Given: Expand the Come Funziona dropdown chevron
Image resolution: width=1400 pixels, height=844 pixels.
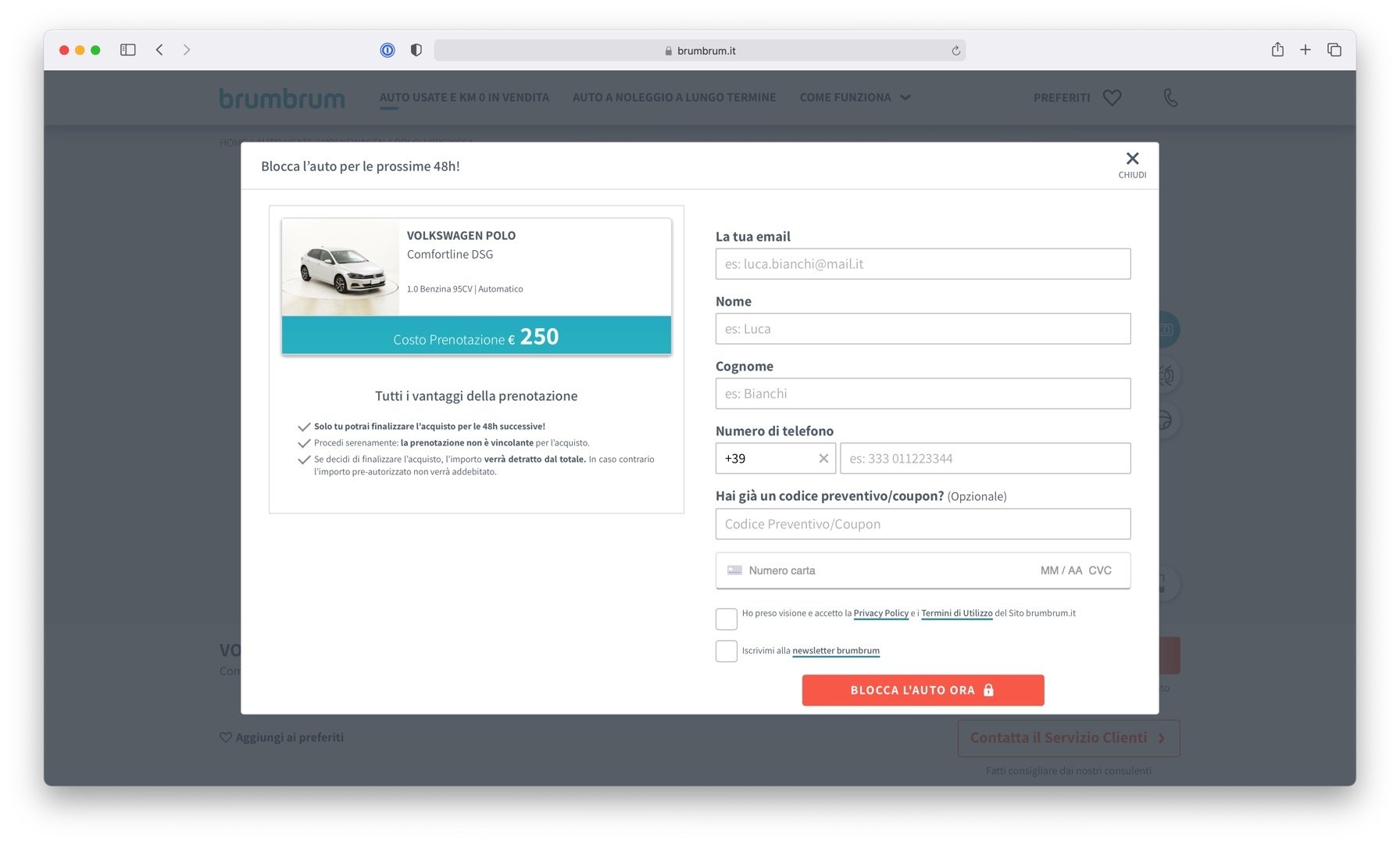Looking at the screenshot, I should [x=905, y=98].
